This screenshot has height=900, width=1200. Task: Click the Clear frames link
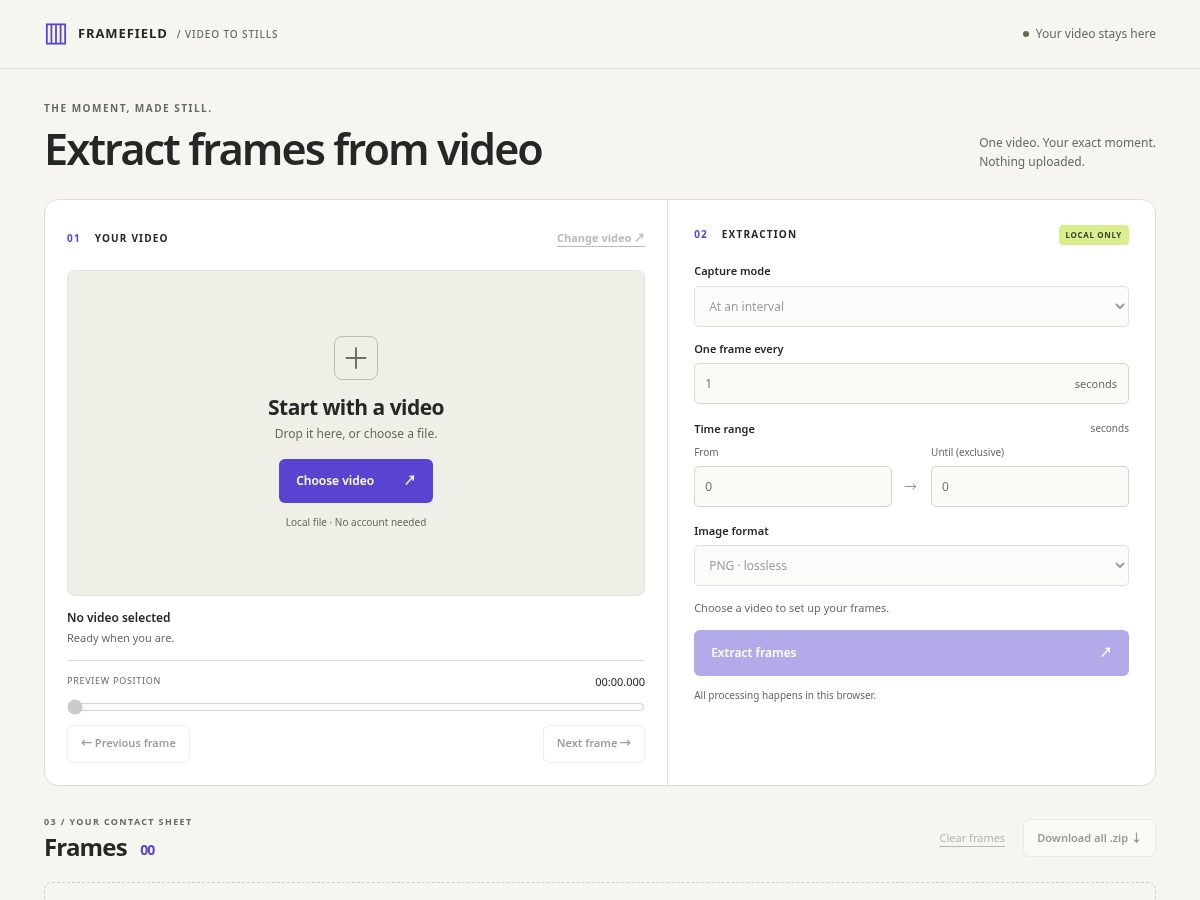[x=972, y=838]
